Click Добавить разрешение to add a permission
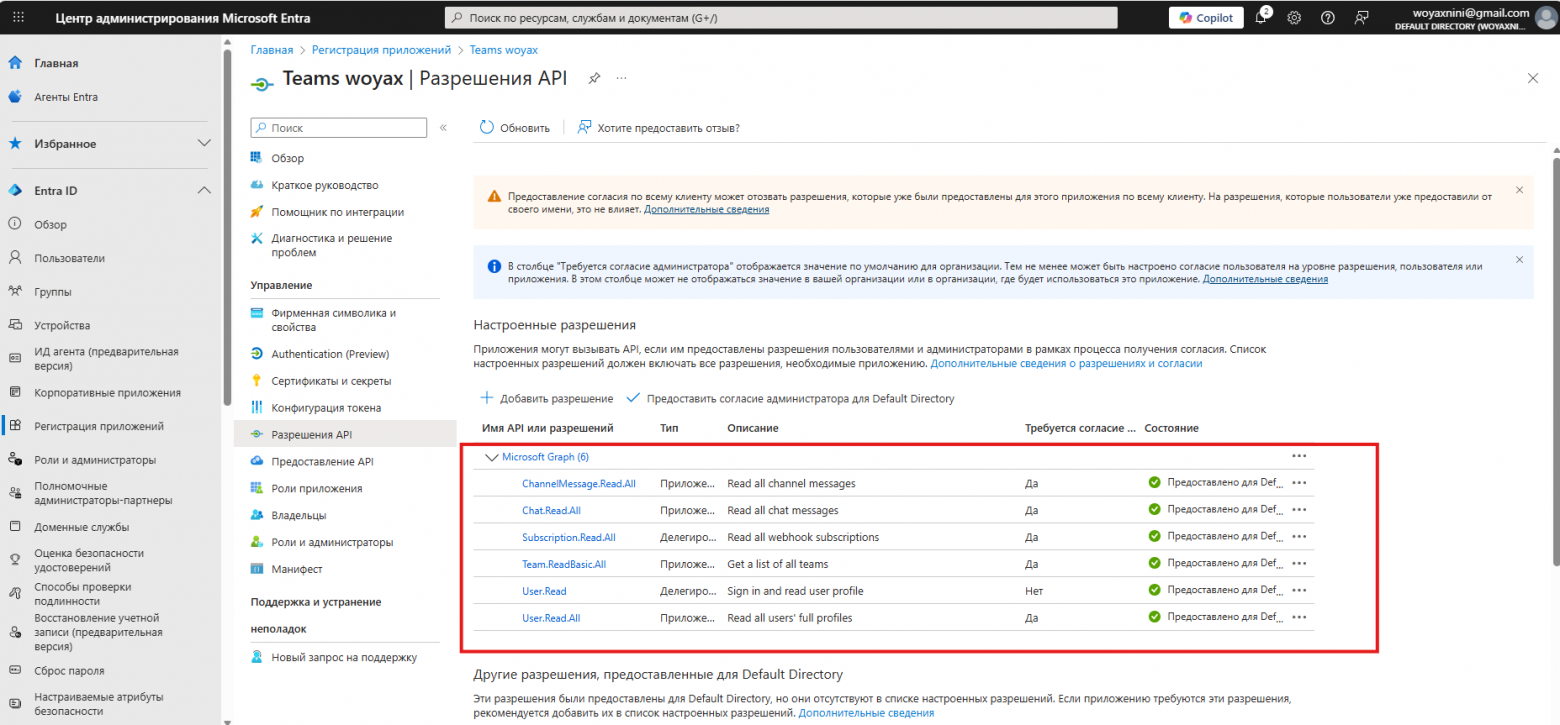This screenshot has height=725, width=1560. click(x=546, y=398)
